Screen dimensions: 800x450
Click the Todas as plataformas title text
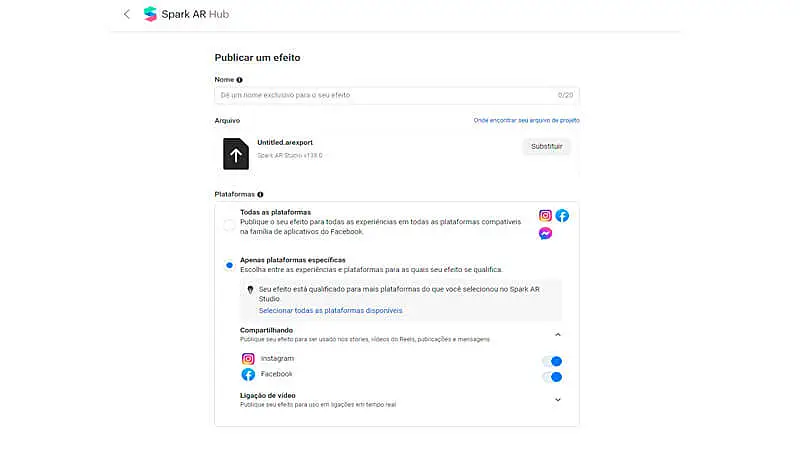pos(276,212)
